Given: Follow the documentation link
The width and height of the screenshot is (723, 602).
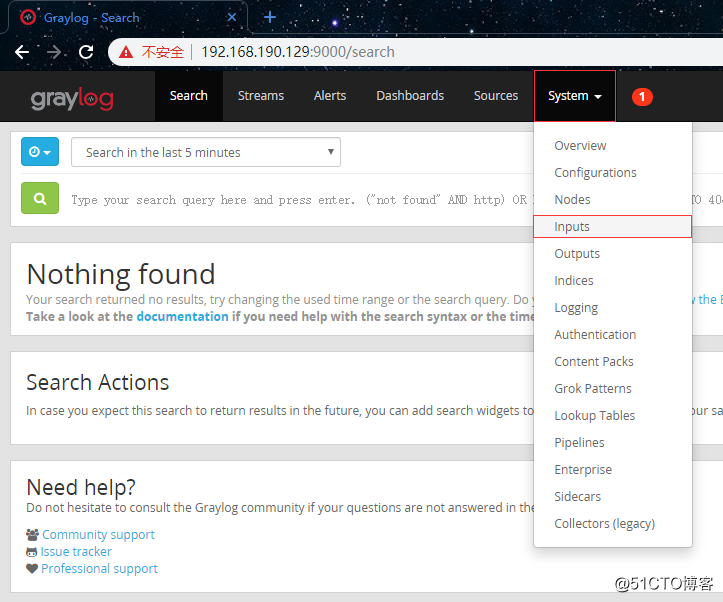Looking at the screenshot, I should (x=183, y=317).
